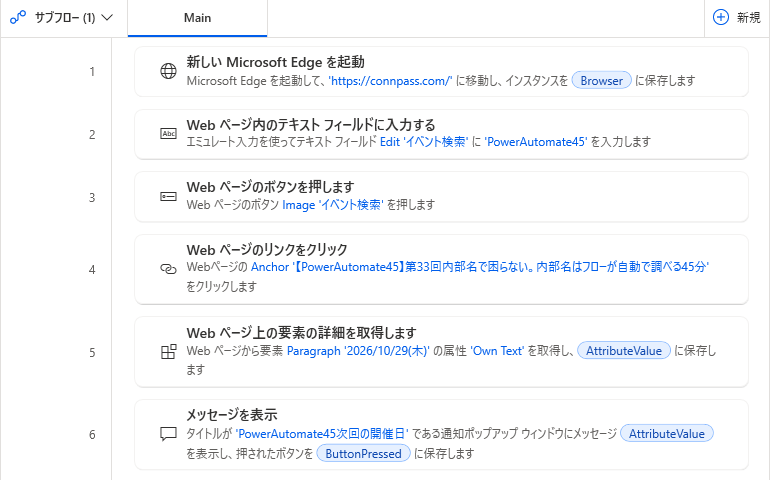
Task: Click line number 6 in the gutter
Action: click(x=92, y=435)
